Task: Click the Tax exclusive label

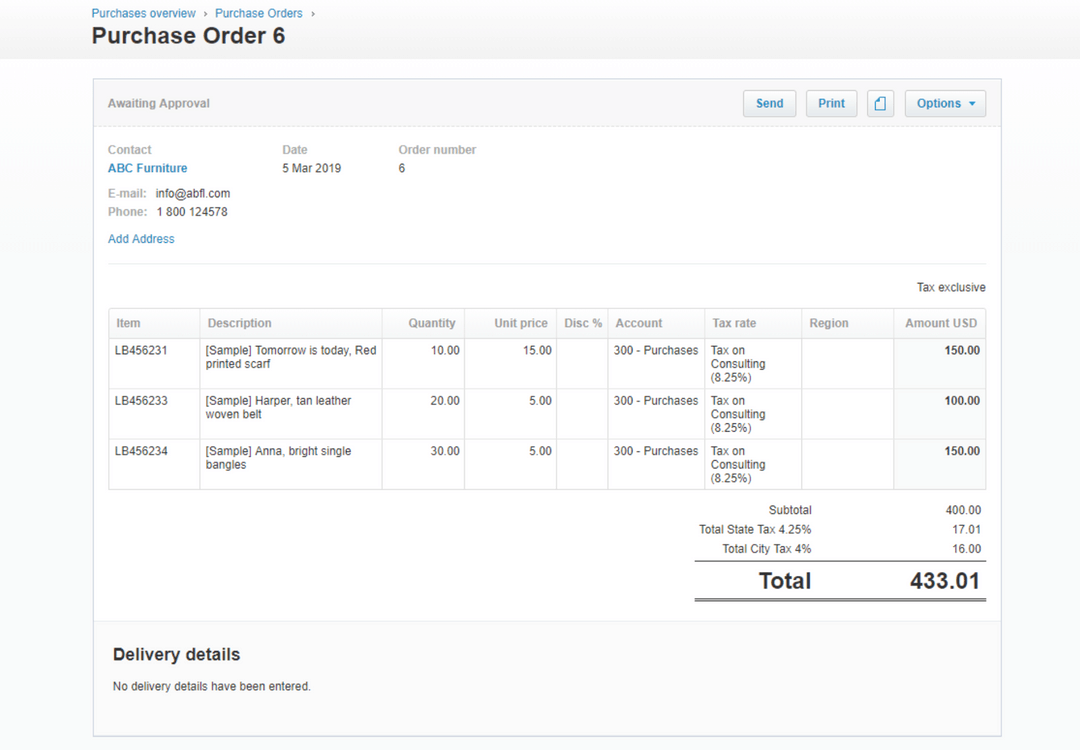Action: pos(950,287)
